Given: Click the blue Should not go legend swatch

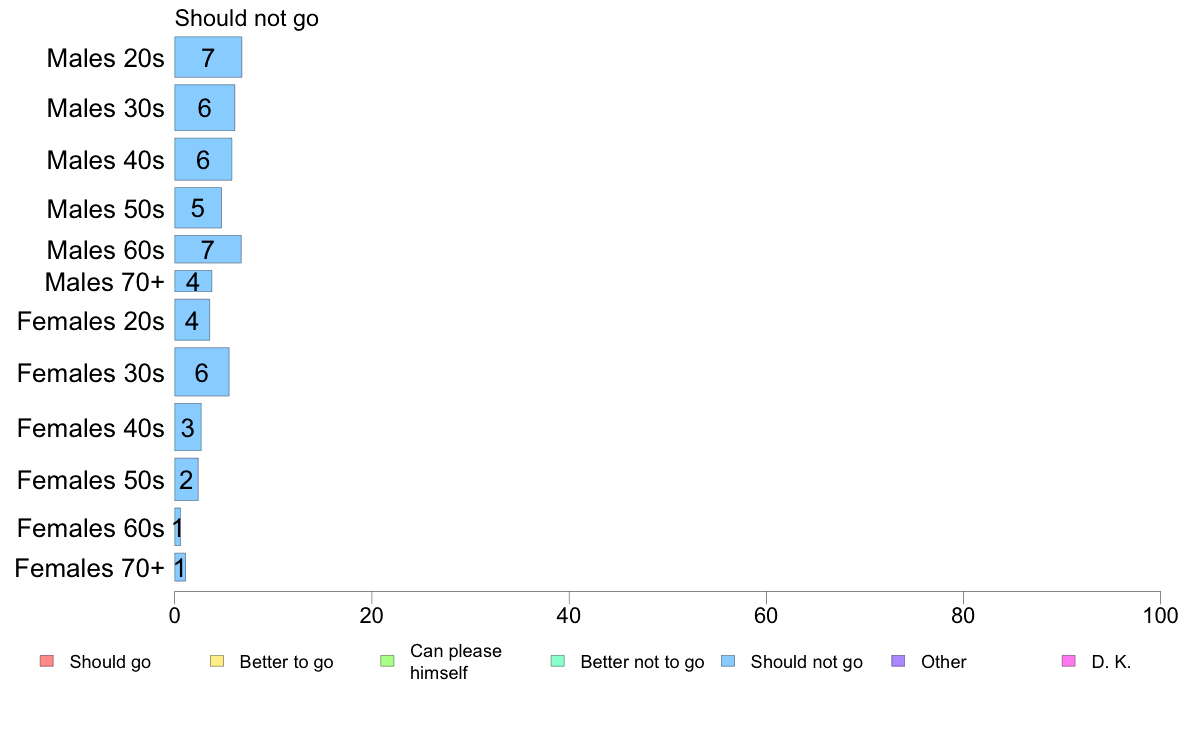Looking at the screenshot, I should [728, 661].
